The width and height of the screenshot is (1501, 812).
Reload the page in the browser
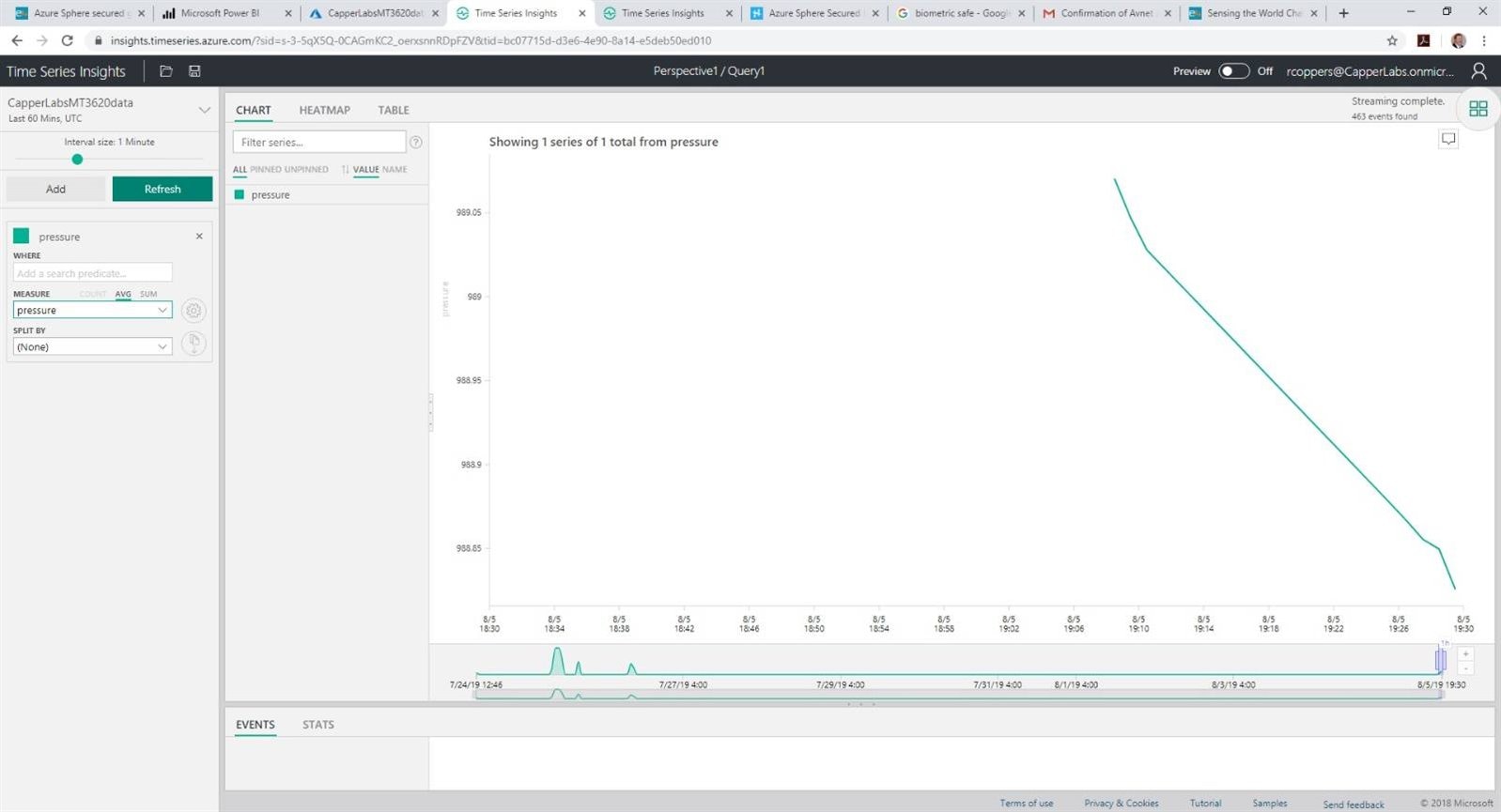(67, 40)
